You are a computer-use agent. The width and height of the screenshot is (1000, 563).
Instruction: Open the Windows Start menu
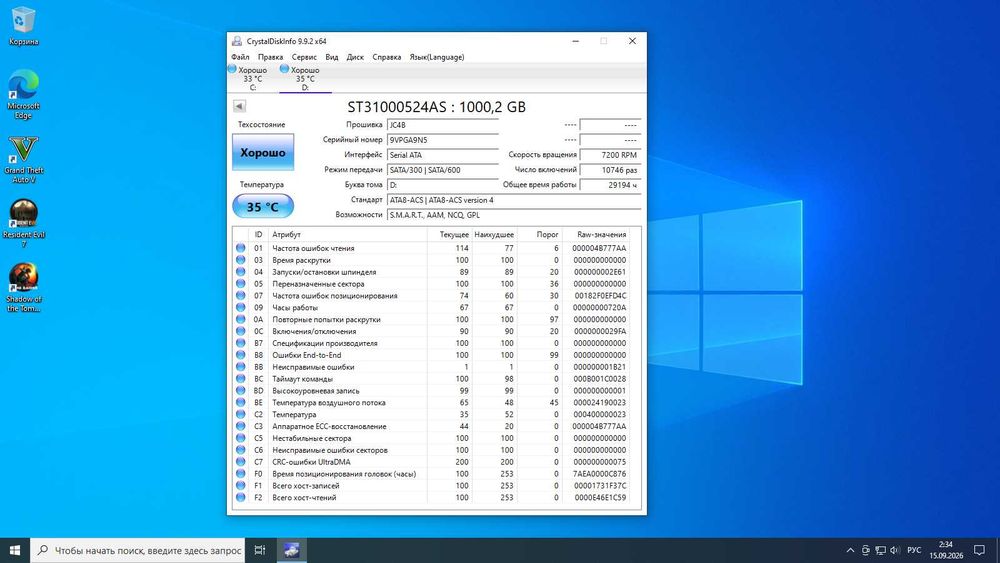pyautogui.click(x=15, y=550)
